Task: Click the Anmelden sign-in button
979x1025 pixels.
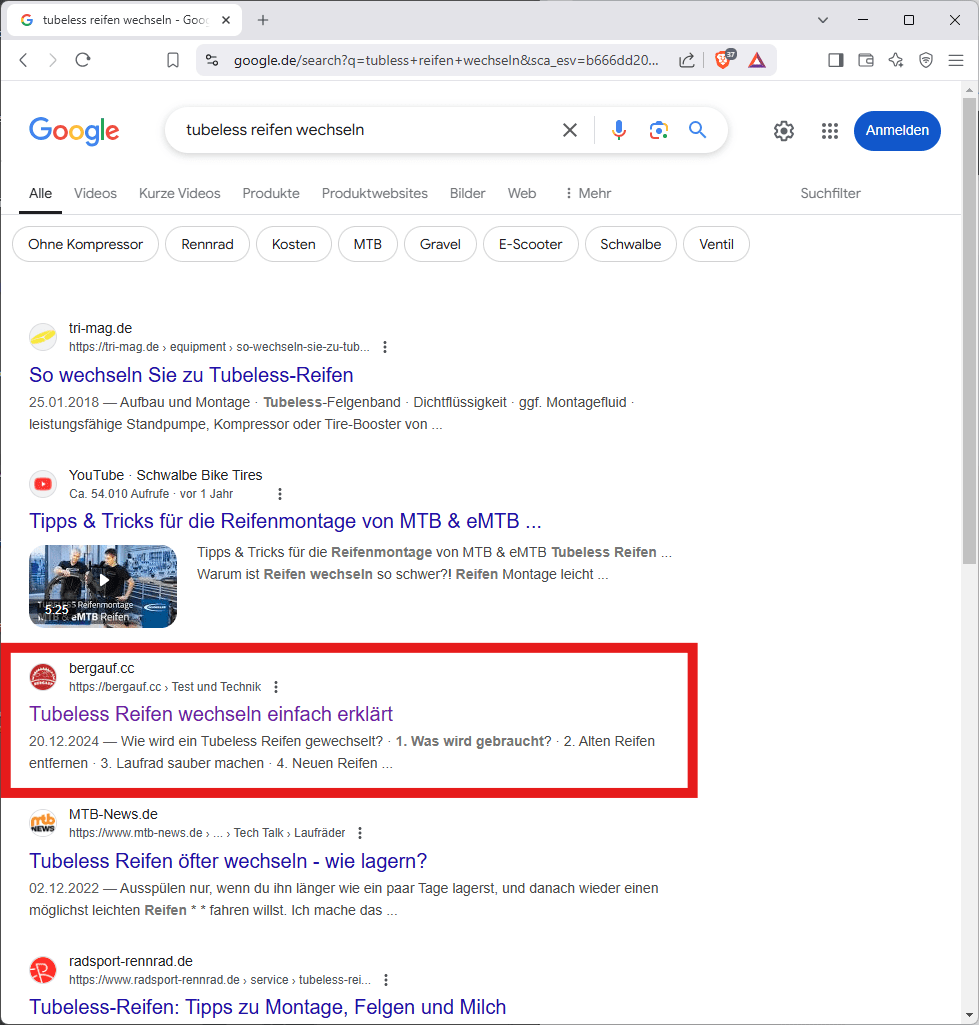Action: [896, 131]
